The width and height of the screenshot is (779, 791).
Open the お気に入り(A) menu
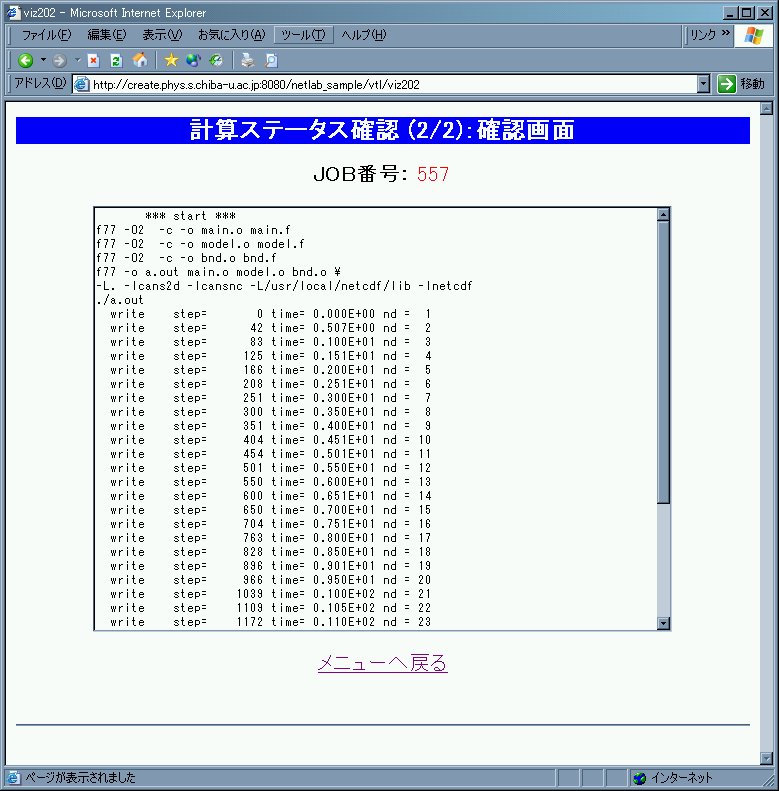pyautogui.click(x=231, y=35)
